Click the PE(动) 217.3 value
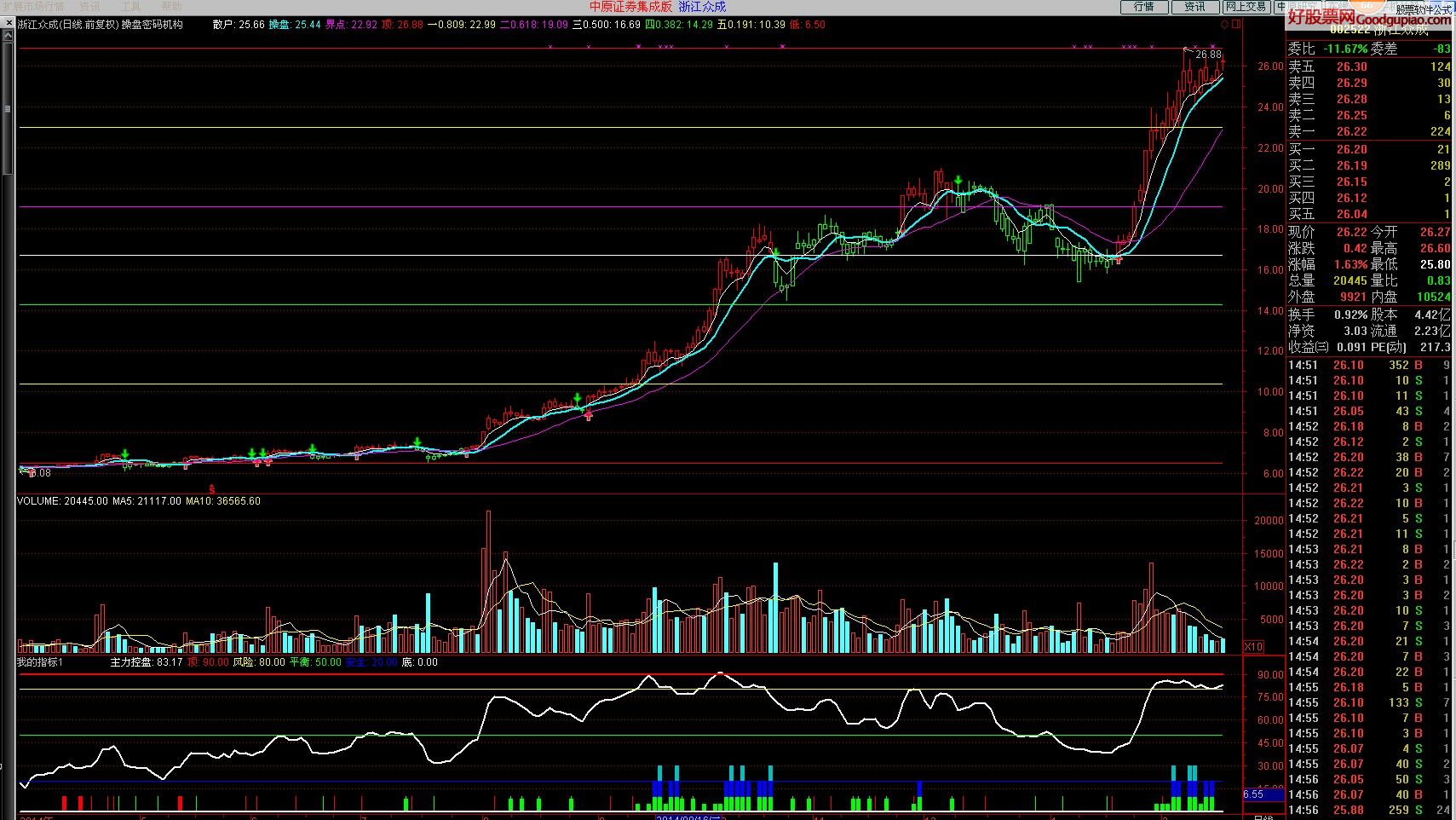 [x=1411, y=347]
